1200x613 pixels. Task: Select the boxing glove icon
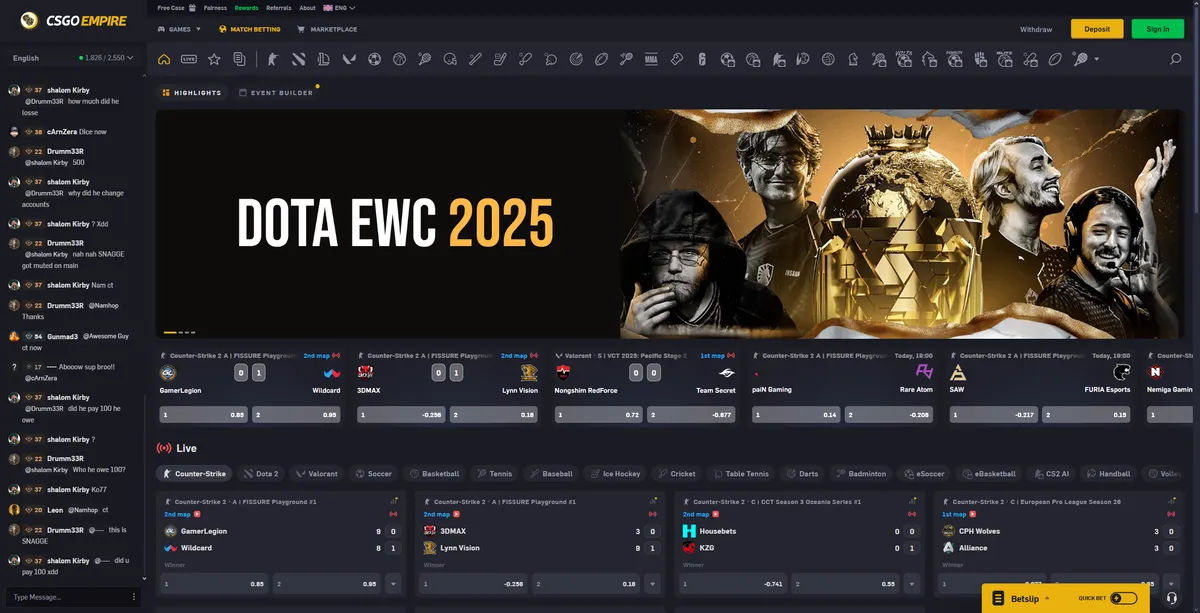677,59
